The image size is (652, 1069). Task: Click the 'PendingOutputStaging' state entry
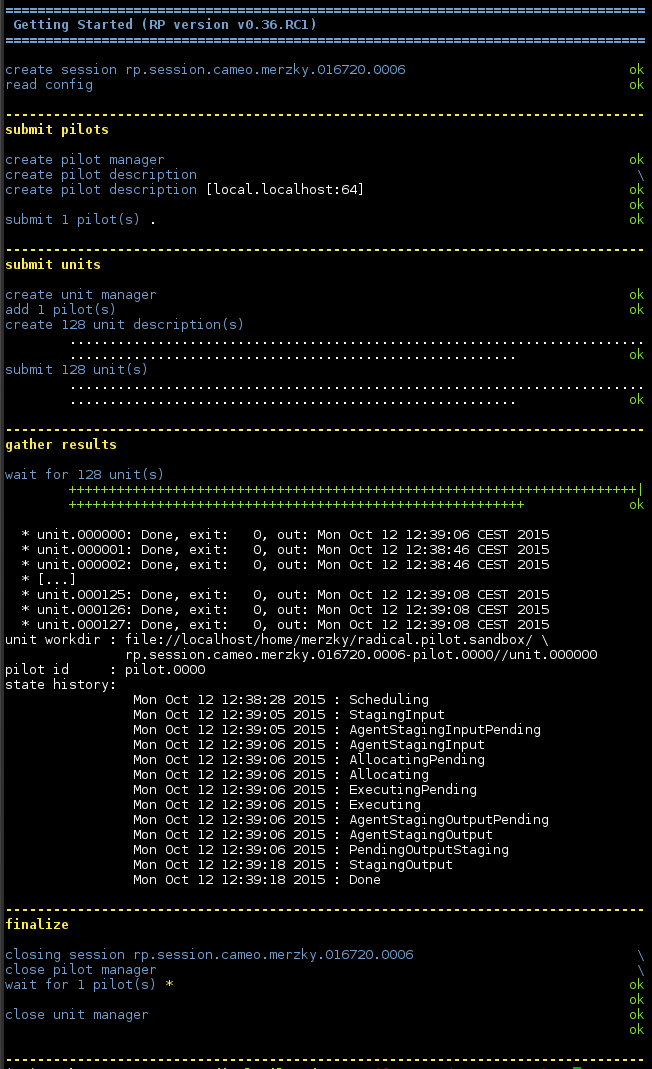(321, 849)
